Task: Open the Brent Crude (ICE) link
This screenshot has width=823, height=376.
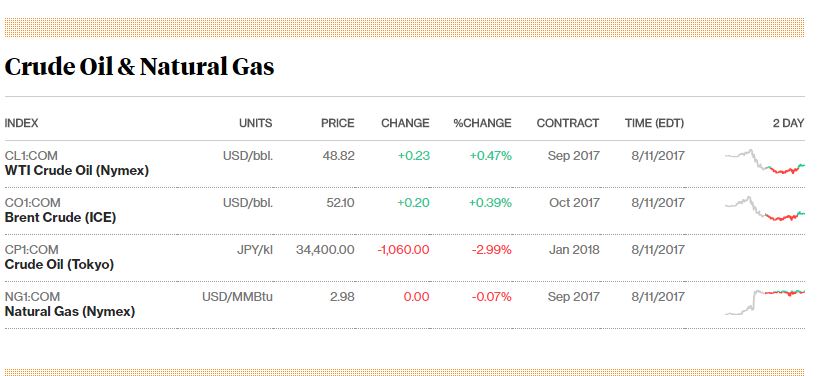Action: [60, 217]
